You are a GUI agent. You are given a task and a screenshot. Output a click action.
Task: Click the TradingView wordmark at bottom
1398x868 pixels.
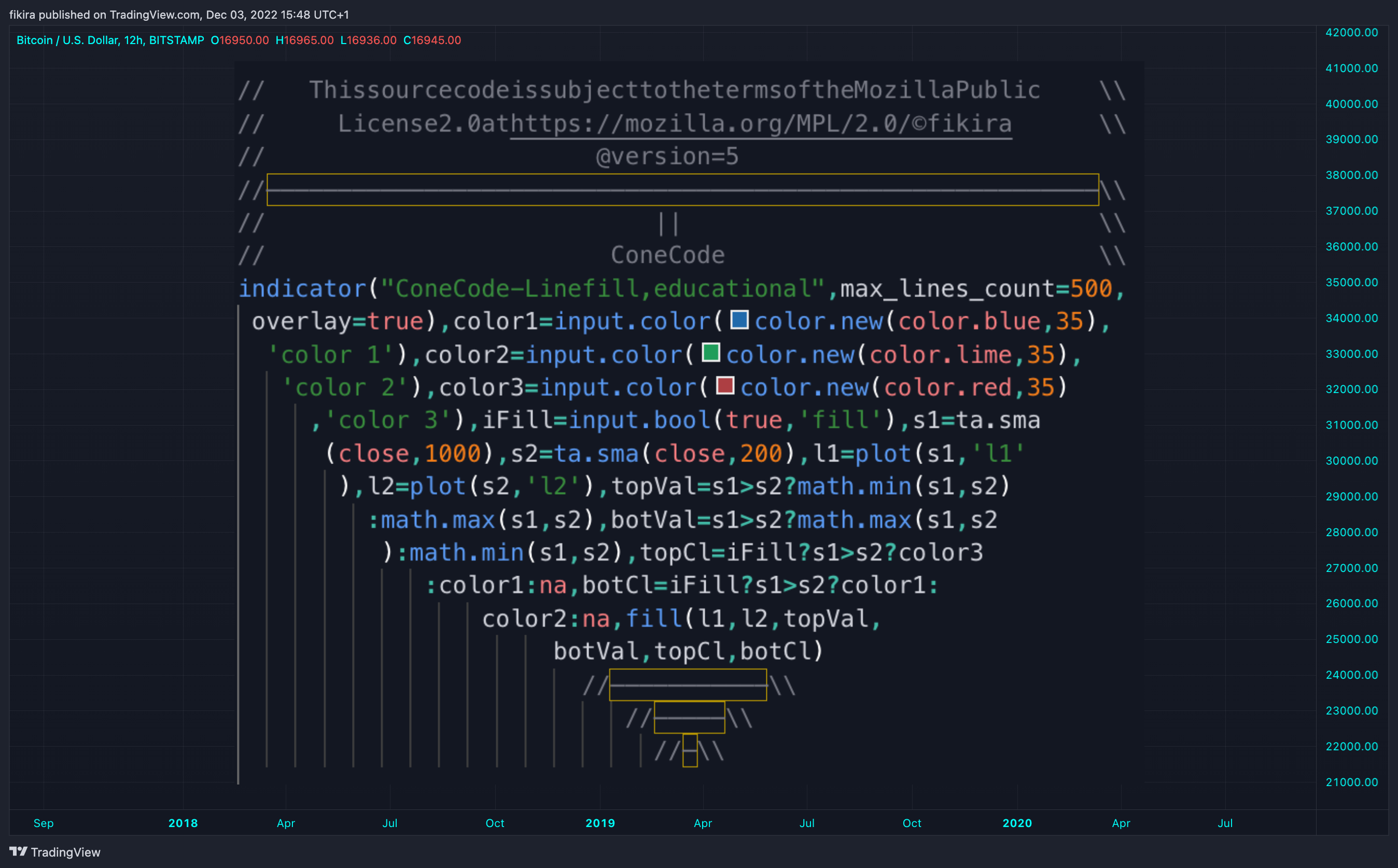point(65,852)
